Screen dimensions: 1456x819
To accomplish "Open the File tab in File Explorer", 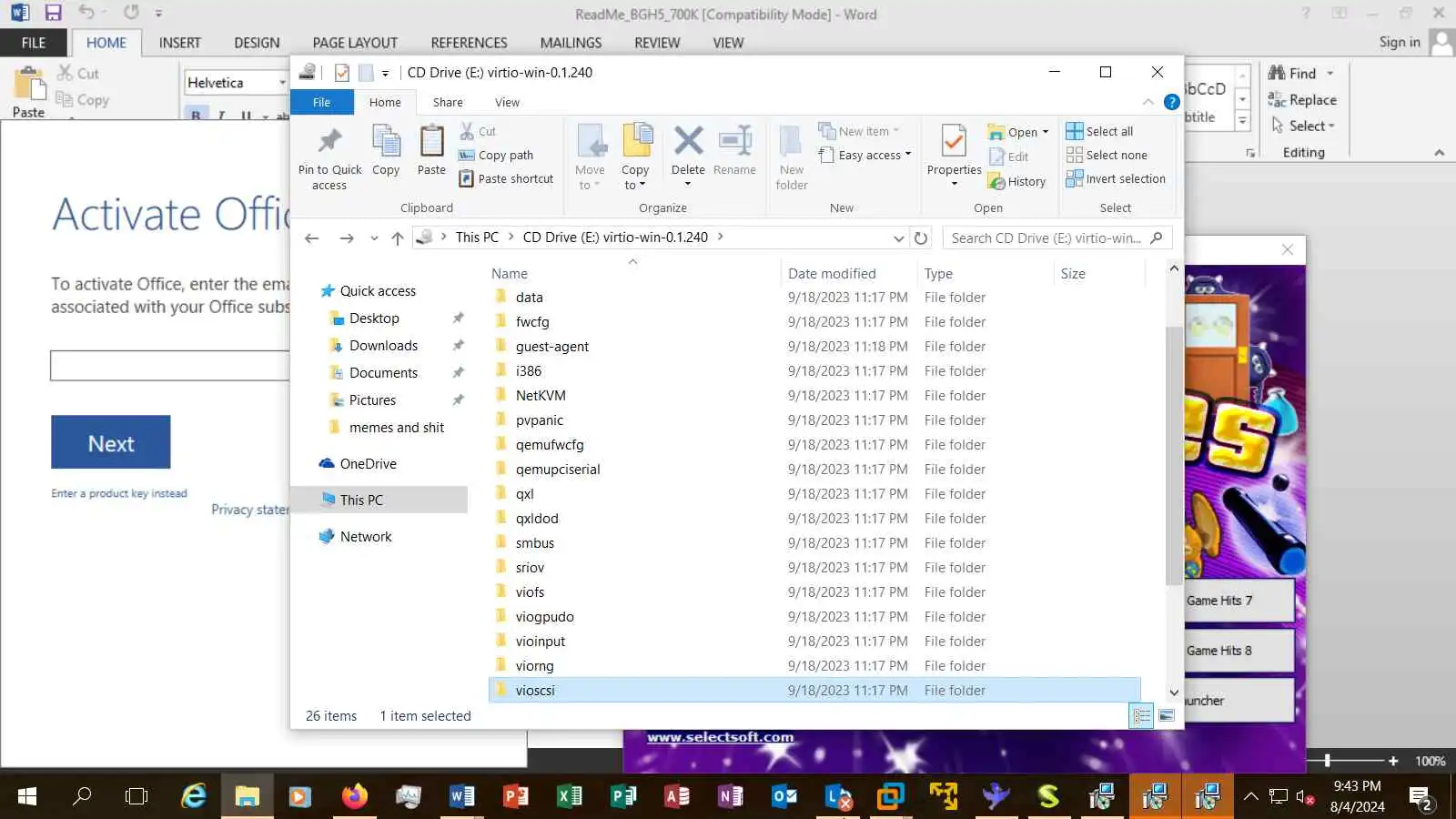I will (321, 103).
